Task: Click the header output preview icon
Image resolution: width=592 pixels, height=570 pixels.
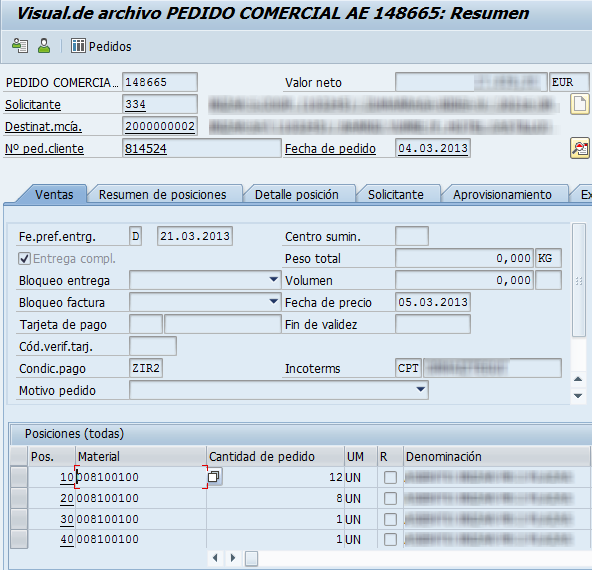Action: click(20, 46)
